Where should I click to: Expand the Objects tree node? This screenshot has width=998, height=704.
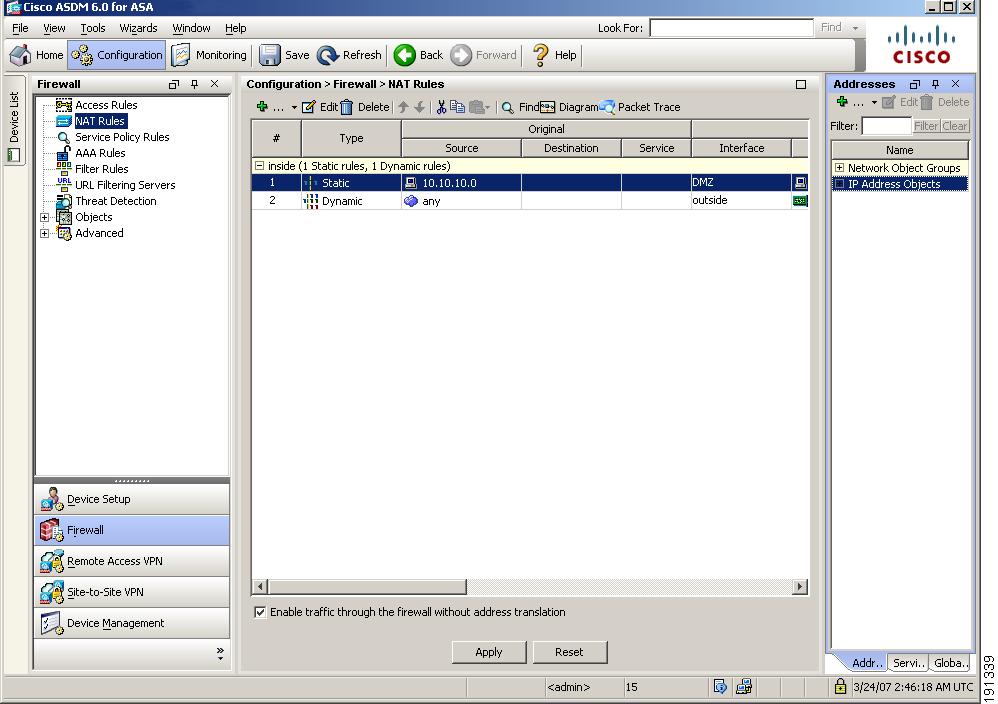tap(45, 217)
